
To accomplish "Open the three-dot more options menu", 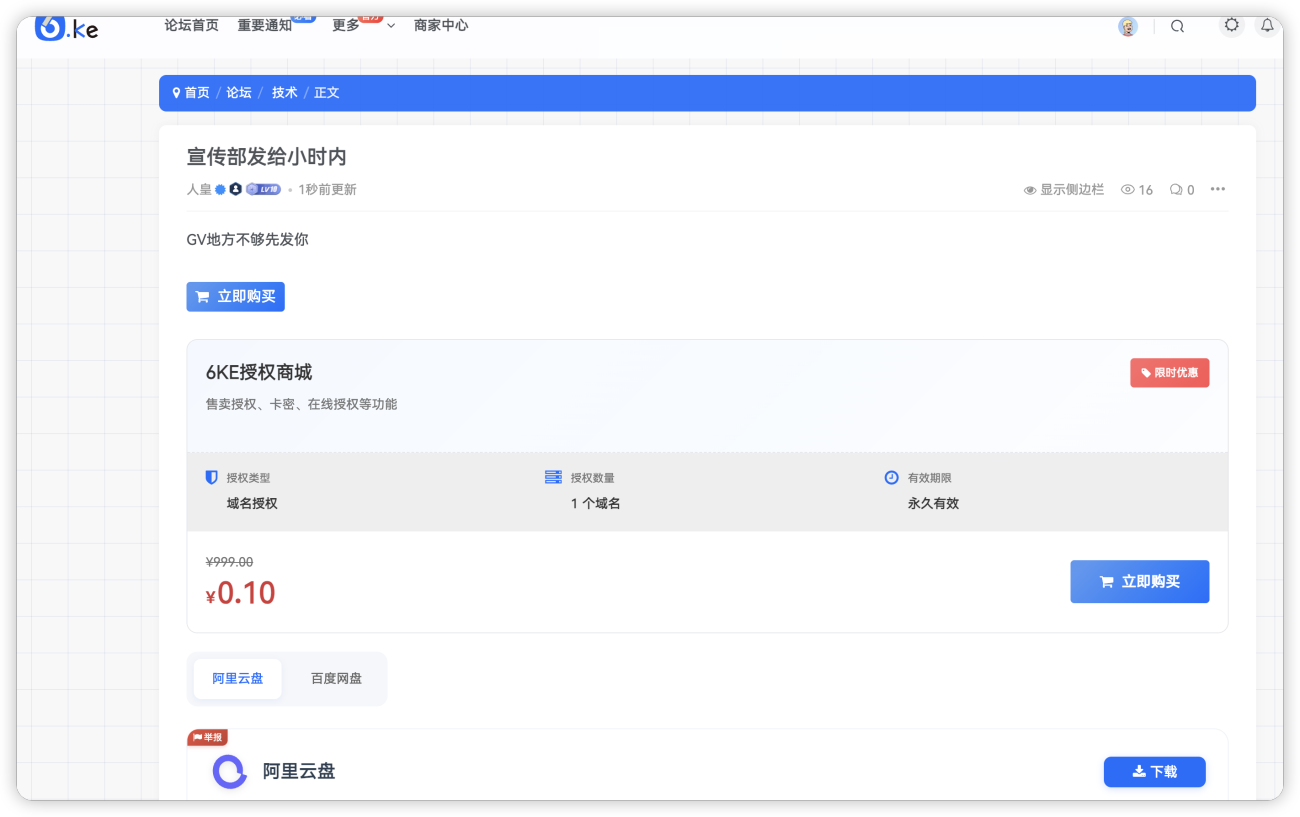I will 1218,189.
